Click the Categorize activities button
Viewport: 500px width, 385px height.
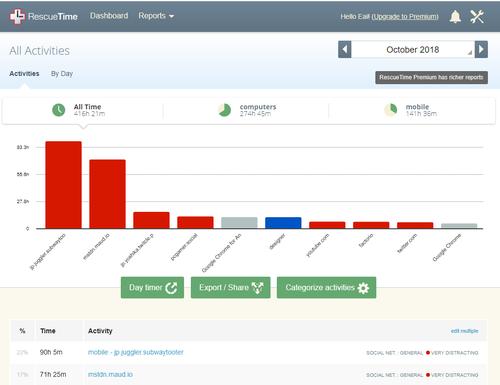click(326, 287)
